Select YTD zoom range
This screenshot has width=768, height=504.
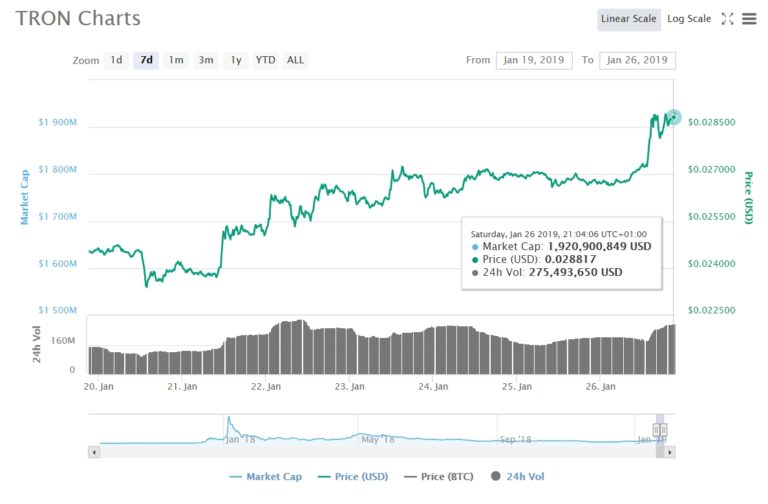pyautogui.click(x=265, y=60)
